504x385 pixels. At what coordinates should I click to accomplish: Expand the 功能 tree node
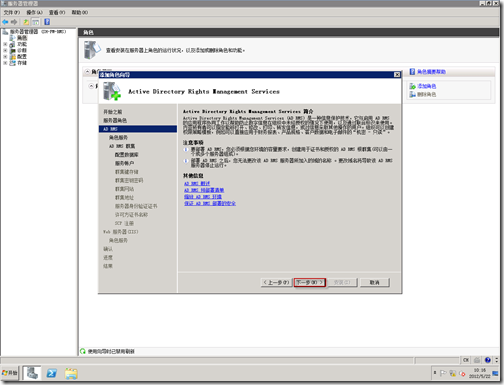pos(5,44)
